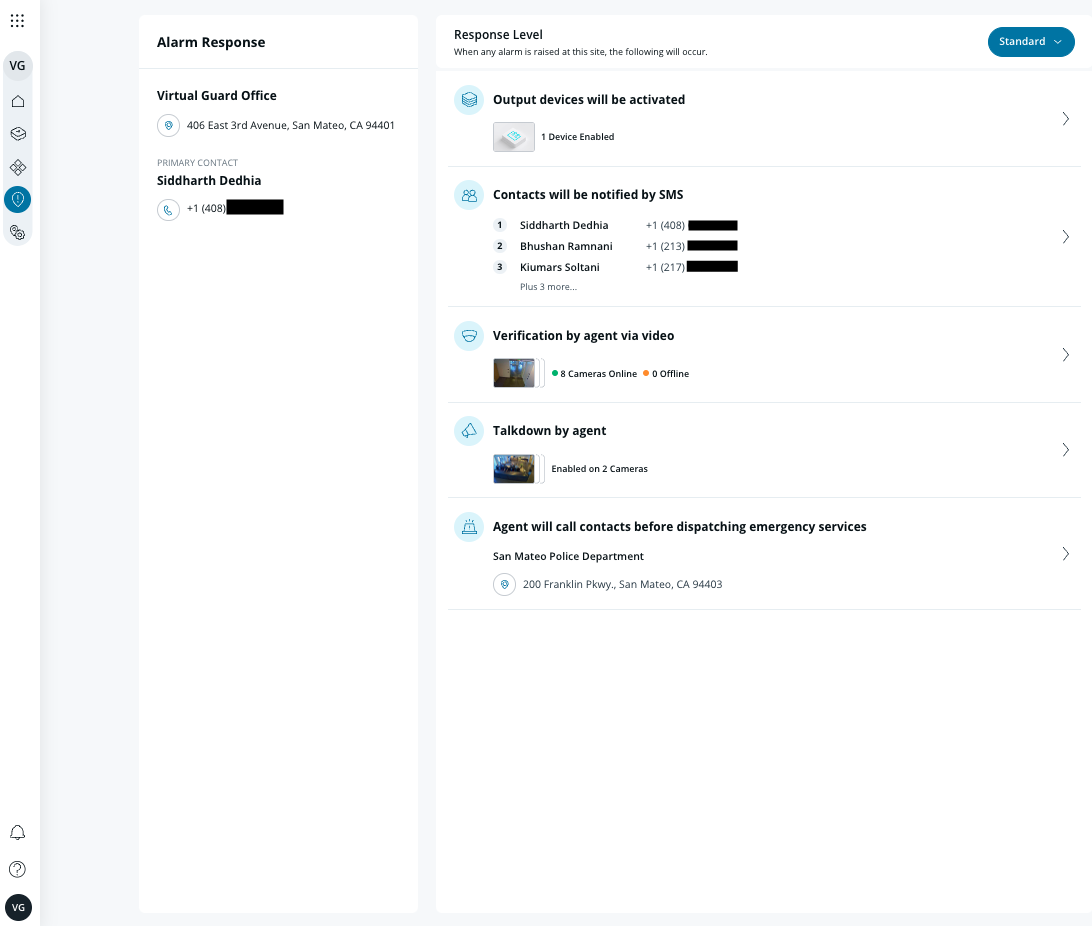The width and height of the screenshot is (1092, 926).
Task: Expand the video verification row chevron
Action: (1065, 355)
